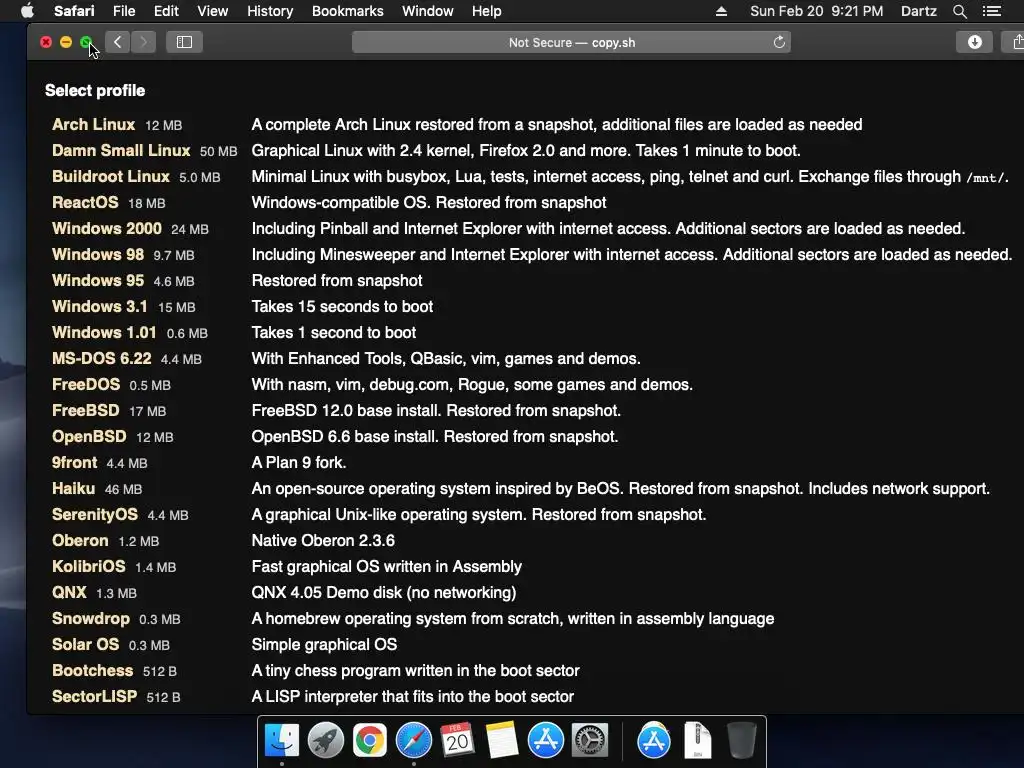Show Safari downloads list
The height and width of the screenshot is (768, 1024).
coord(974,42)
